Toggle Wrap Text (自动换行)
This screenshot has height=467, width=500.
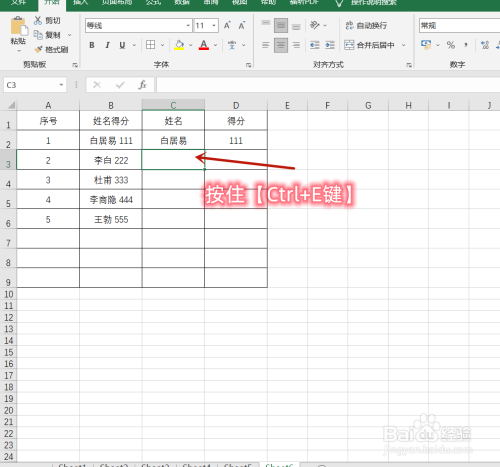tap(366, 25)
